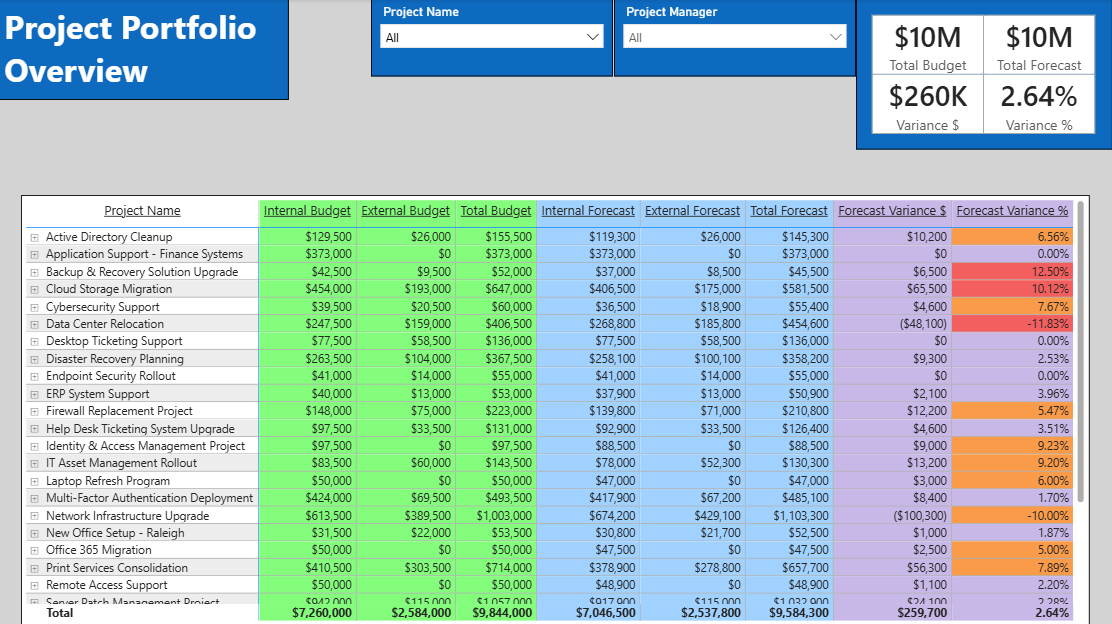Click the $7,046,500 internal forecast total

pyautogui.click(x=606, y=613)
